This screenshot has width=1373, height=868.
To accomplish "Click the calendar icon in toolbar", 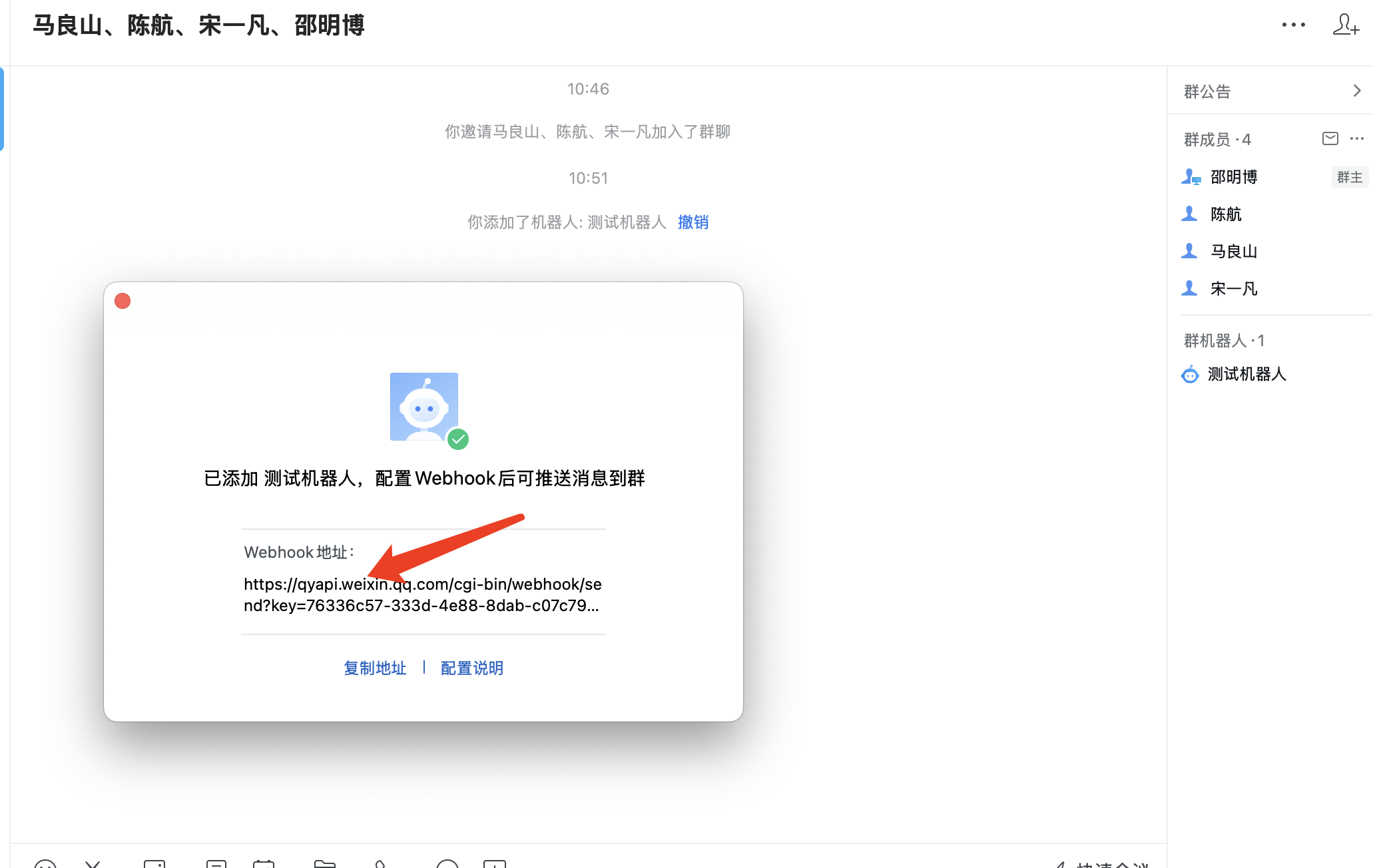I will point(264,864).
